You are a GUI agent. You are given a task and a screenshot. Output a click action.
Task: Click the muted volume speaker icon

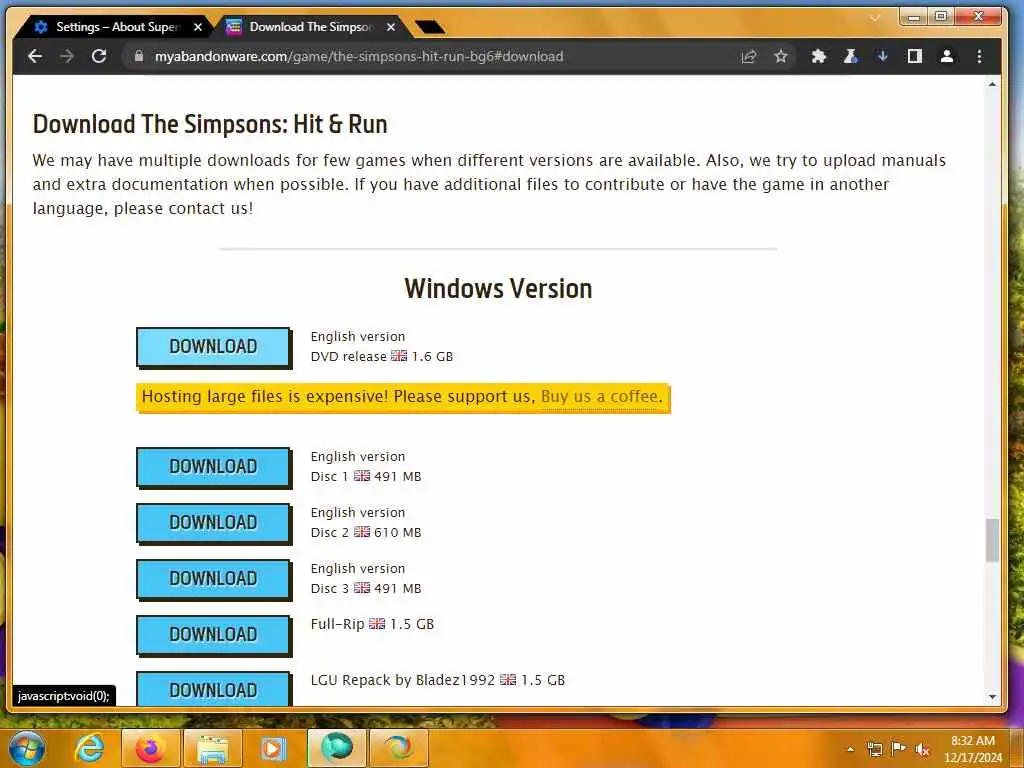pyautogui.click(x=923, y=749)
